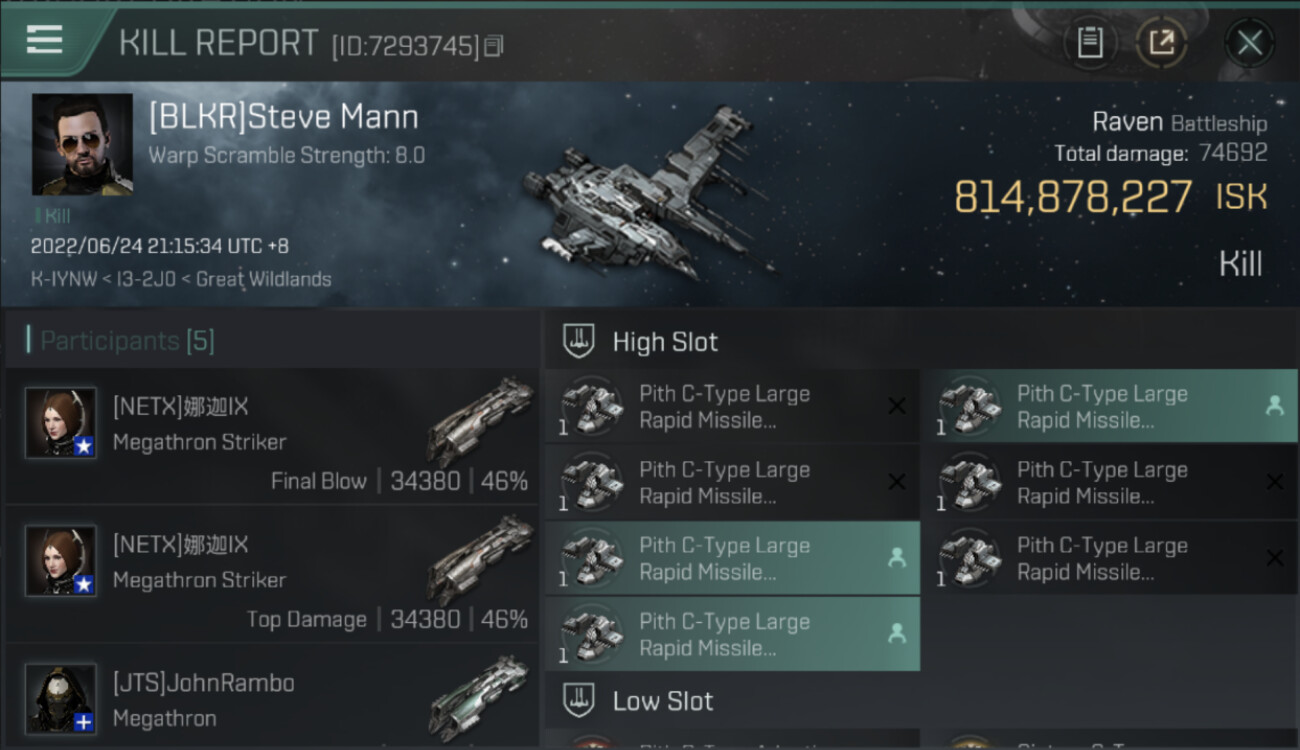Screen dimensions: 1300x750
Task: Open the hamburger menu
Action: click(45, 40)
